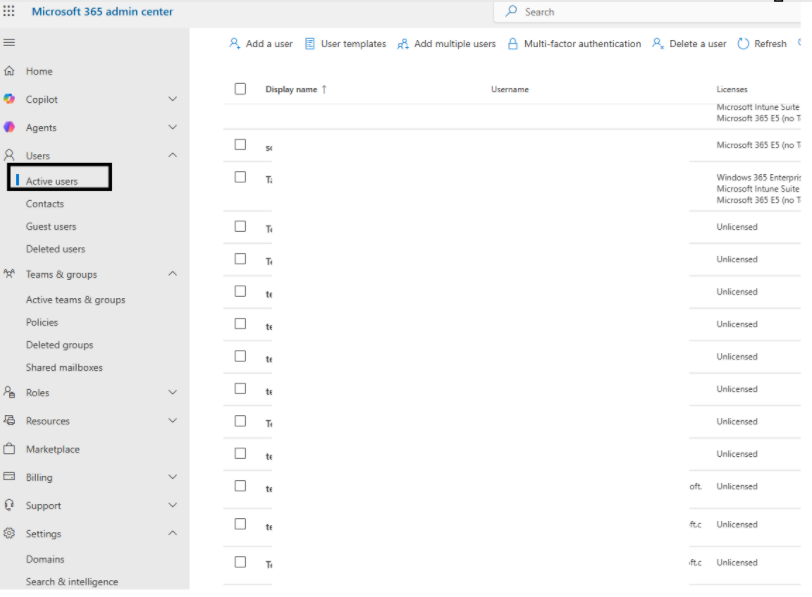The width and height of the screenshot is (812, 597).
Task: Click the Roles icon in sidebar
Action: (9, 392)
